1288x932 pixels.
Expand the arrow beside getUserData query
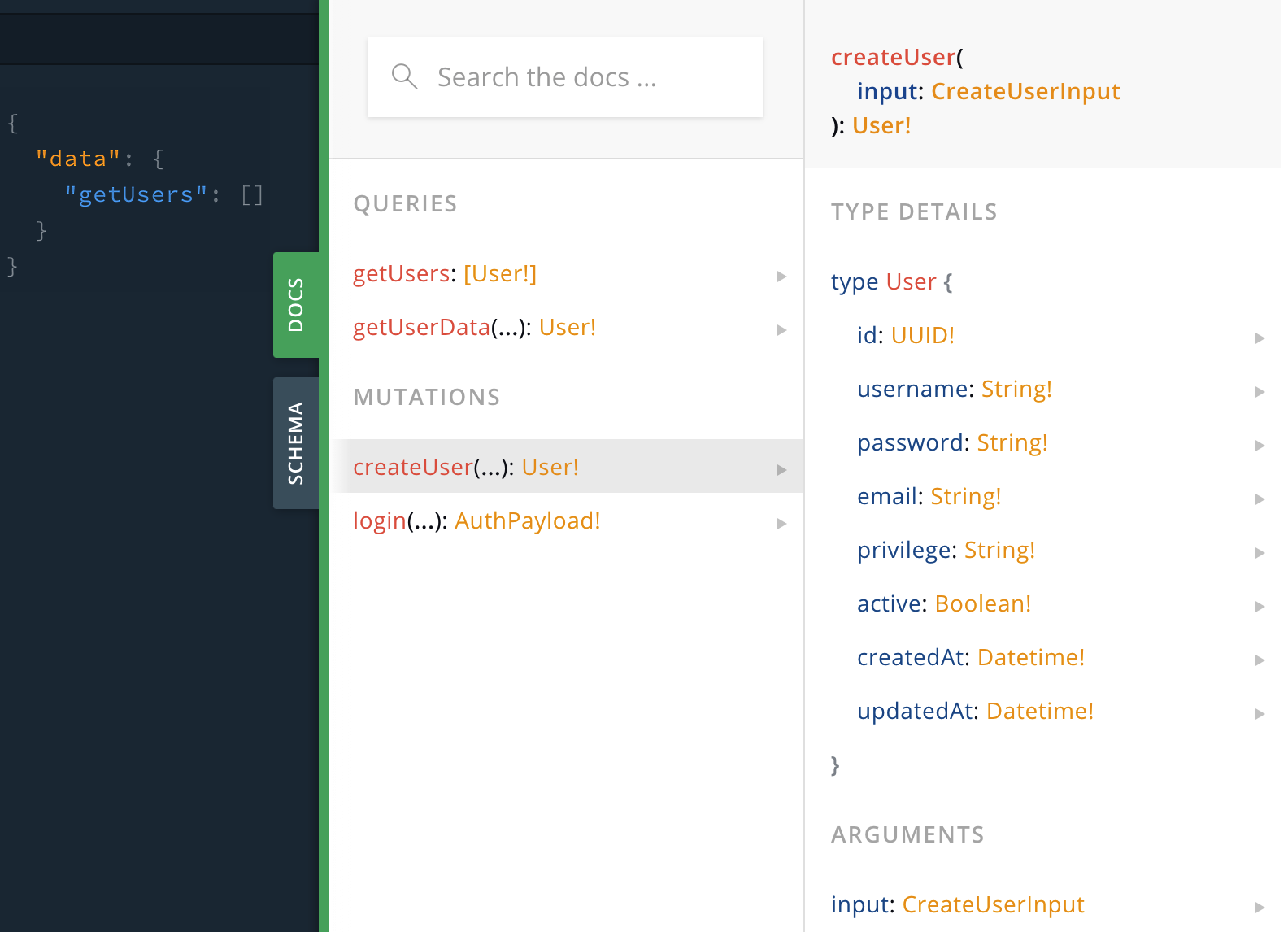781,329
